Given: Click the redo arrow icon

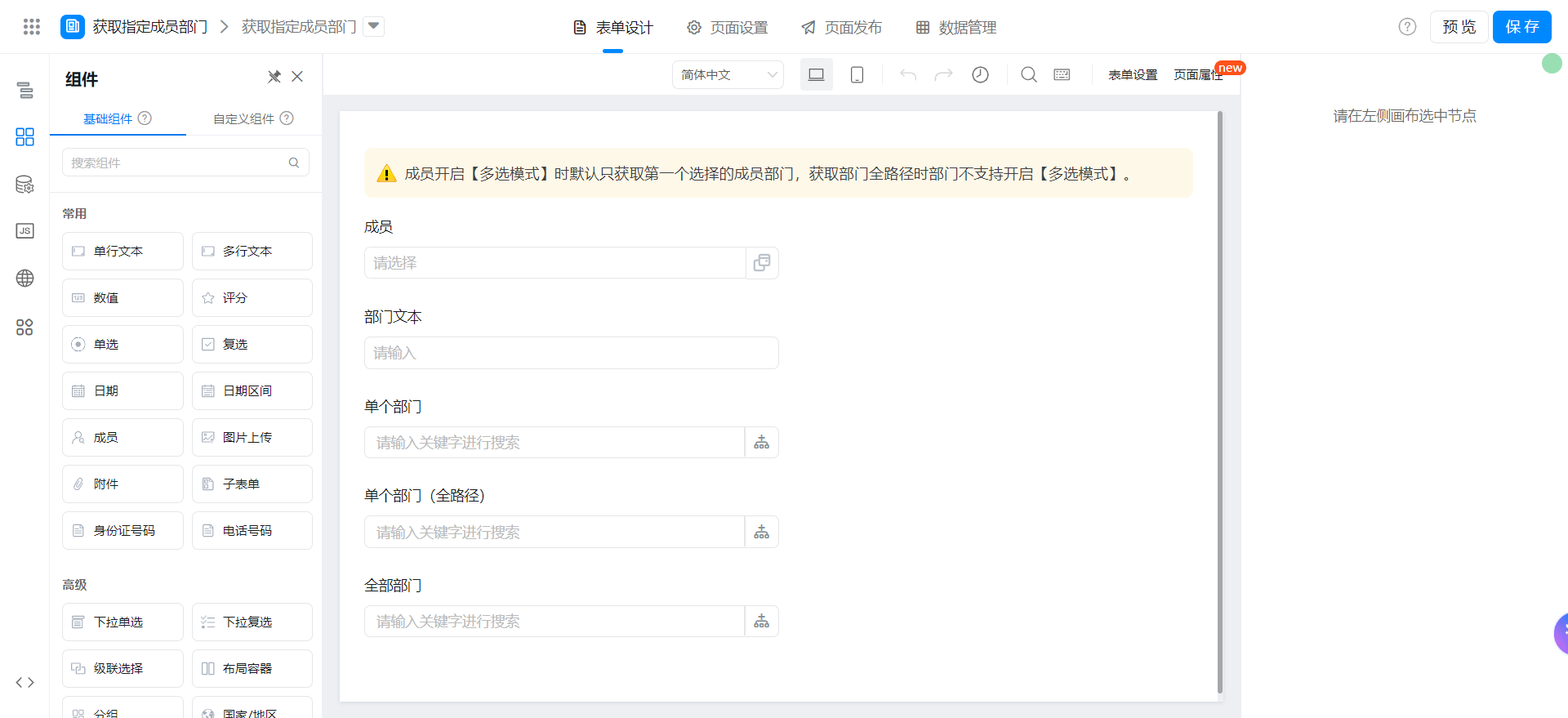Looking at the screenshot, I should click(x=943, y=74).
